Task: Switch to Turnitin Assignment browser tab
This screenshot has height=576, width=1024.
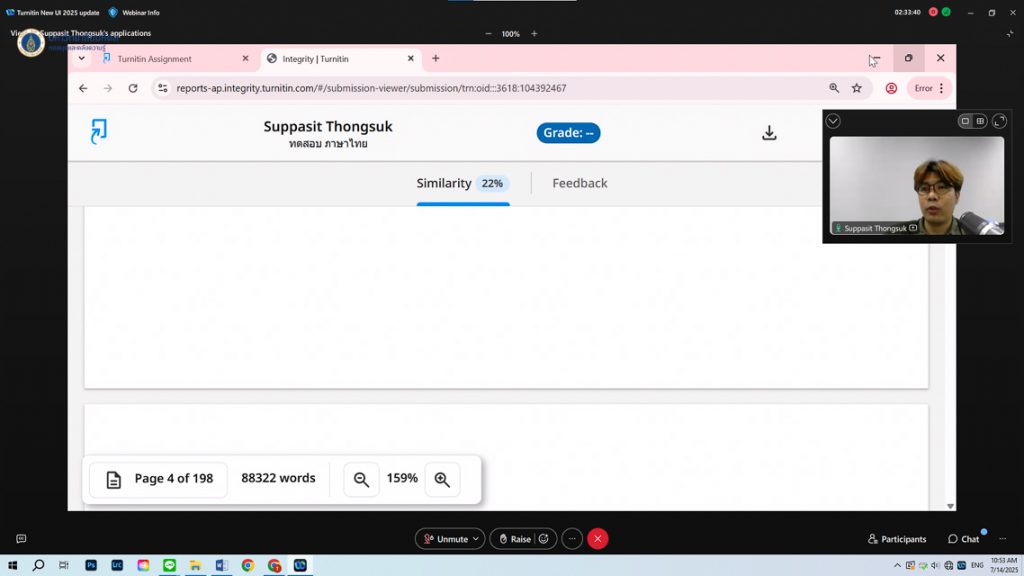Action: [x=154, y=59]
